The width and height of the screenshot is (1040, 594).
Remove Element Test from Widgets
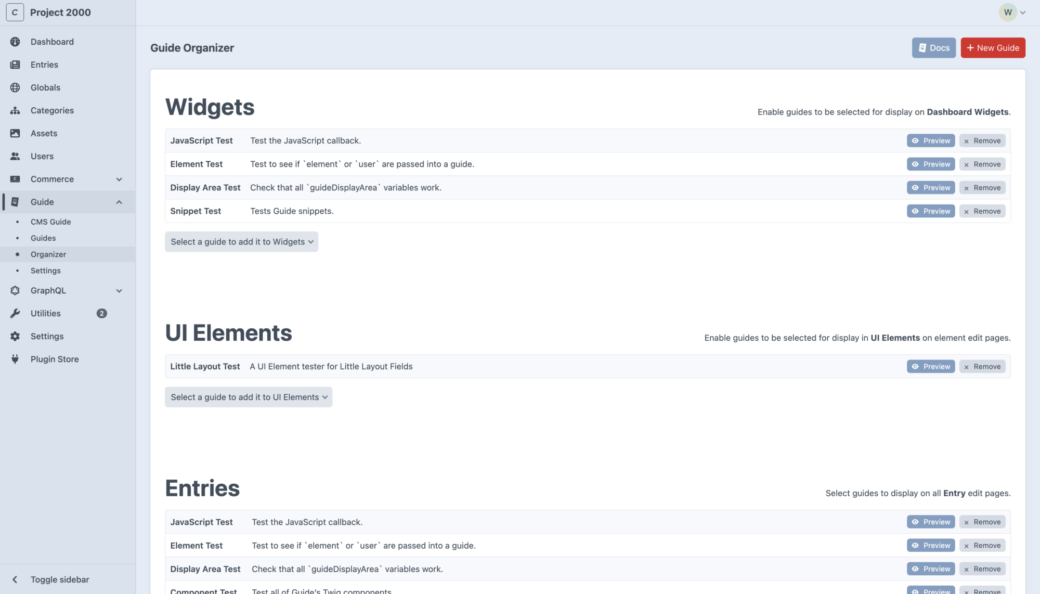[x=982, y=164]
